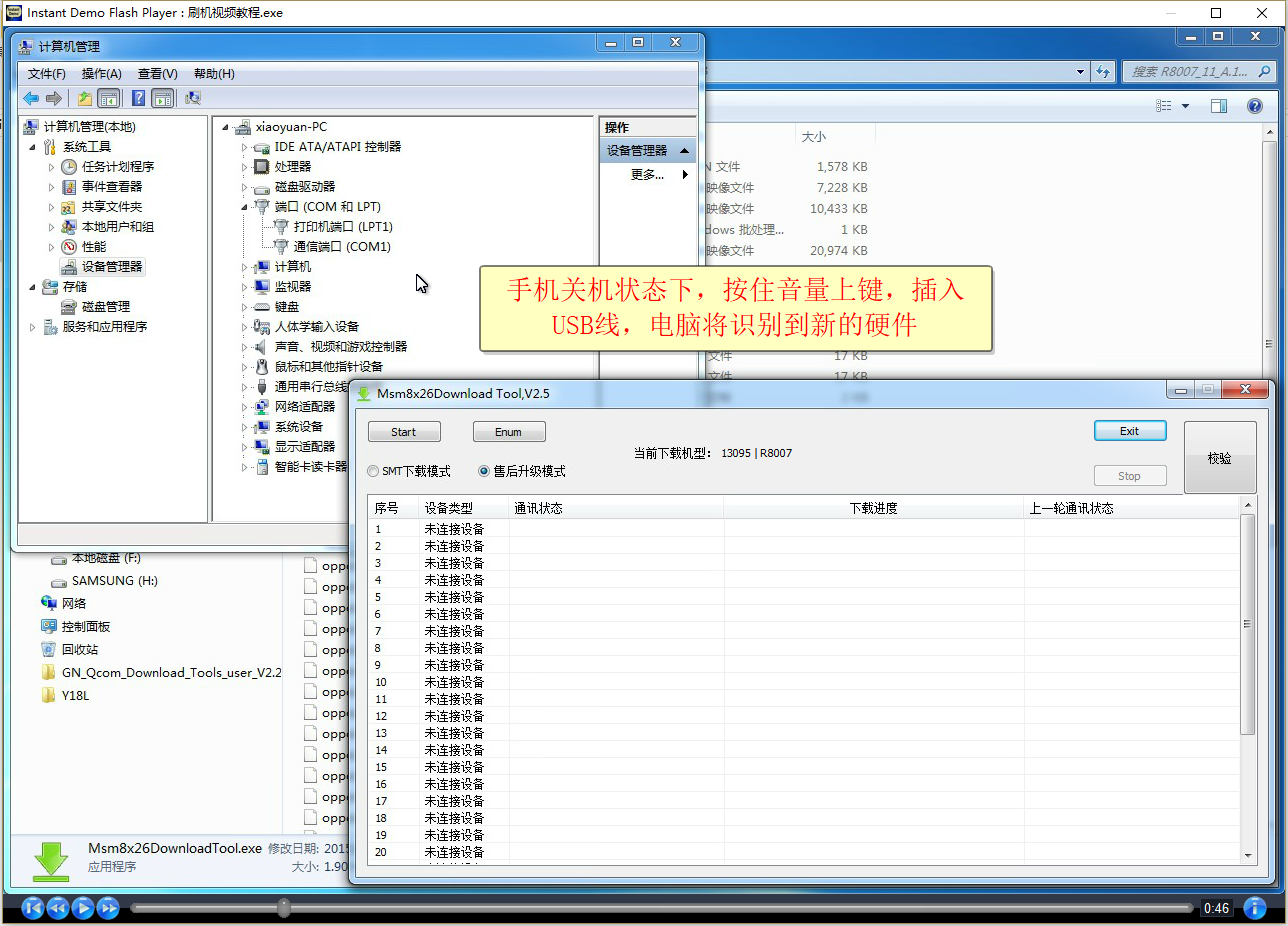
Task: Collapse the Ports (COM and LPT) node
Action: 243,207
